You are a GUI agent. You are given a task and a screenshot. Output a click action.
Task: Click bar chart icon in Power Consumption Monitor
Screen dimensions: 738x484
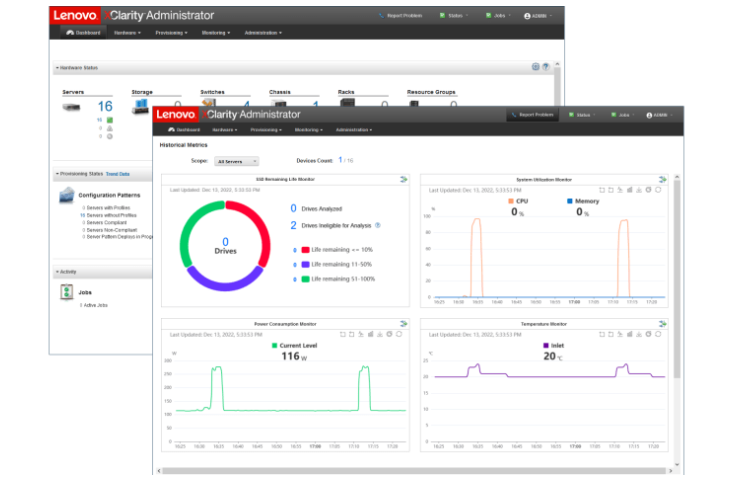tap(370, 334)
